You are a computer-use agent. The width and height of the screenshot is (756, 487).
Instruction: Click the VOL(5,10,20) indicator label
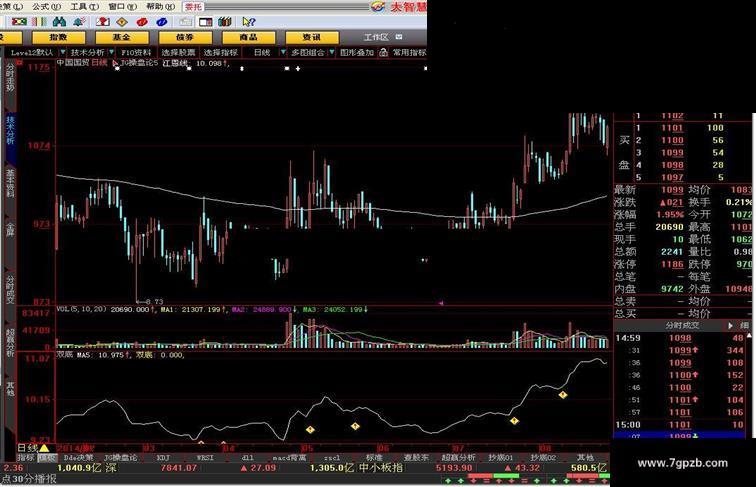pyautogui.click(x=81, y=309)
